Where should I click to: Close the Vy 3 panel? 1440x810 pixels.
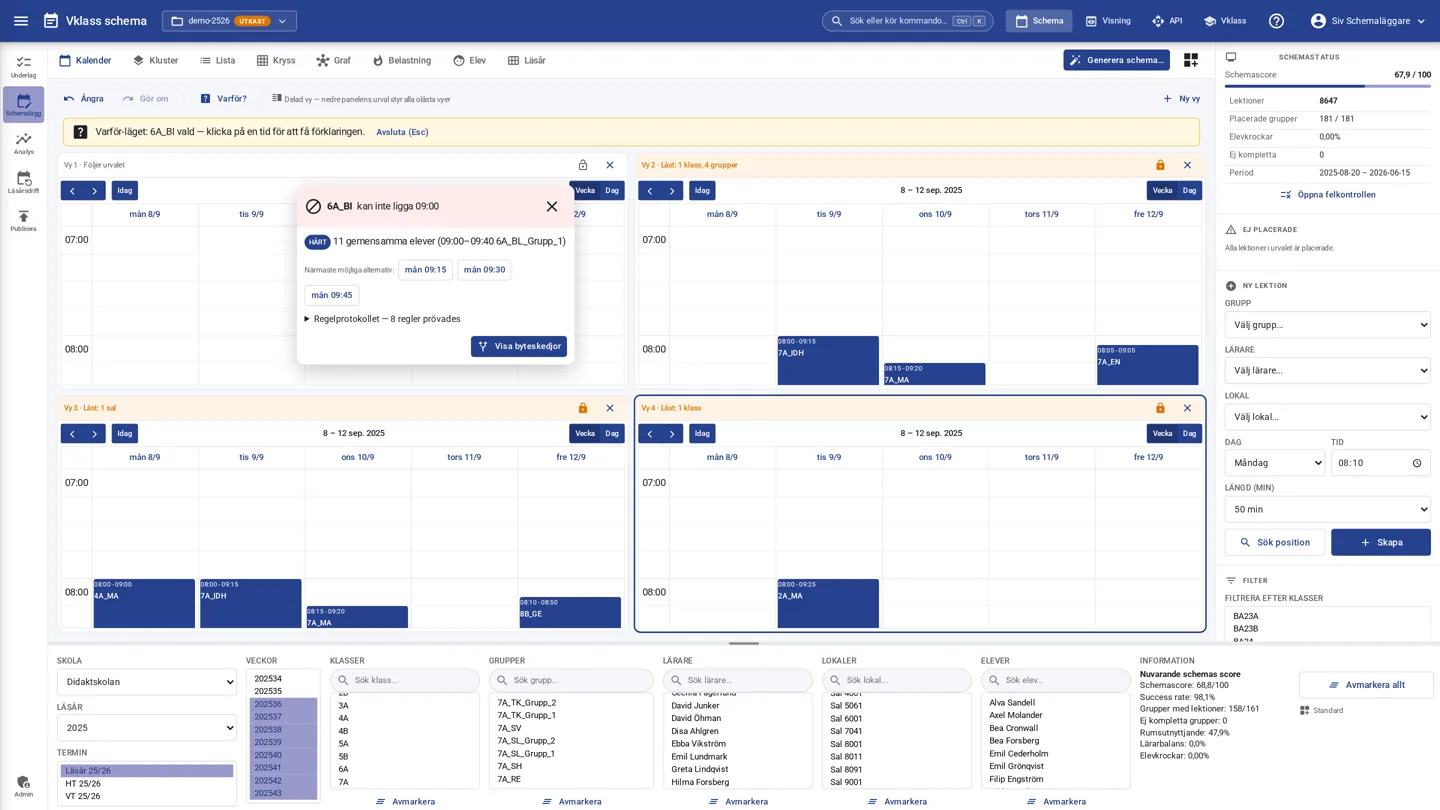tap(610, 408)
